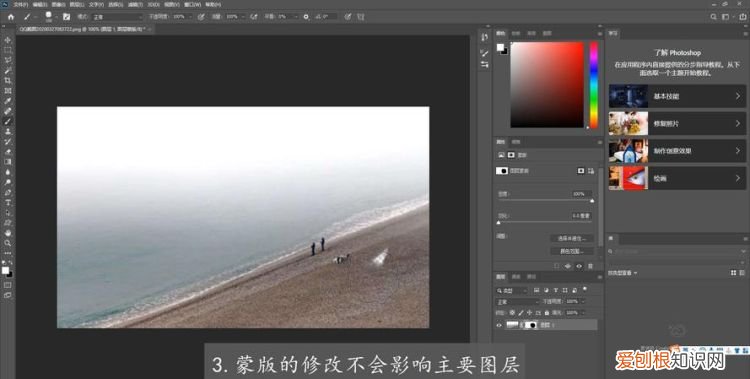The height and width of the screenshot is (379, 750).
Task: Select the Brush tool in the toolbox
Action: pos(8,121)
